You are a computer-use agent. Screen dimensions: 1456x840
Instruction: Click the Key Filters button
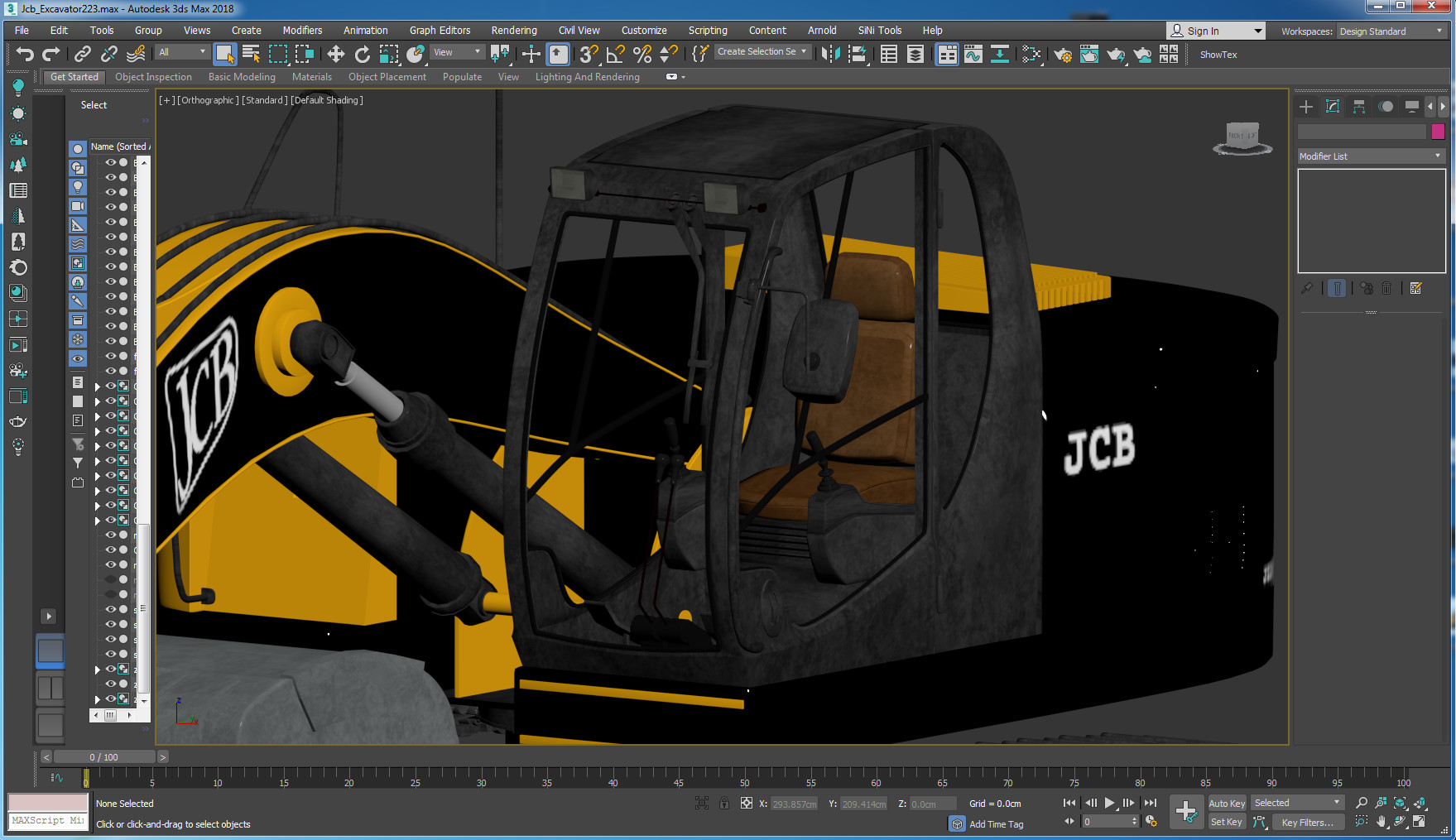click(x=1308, y=822)
